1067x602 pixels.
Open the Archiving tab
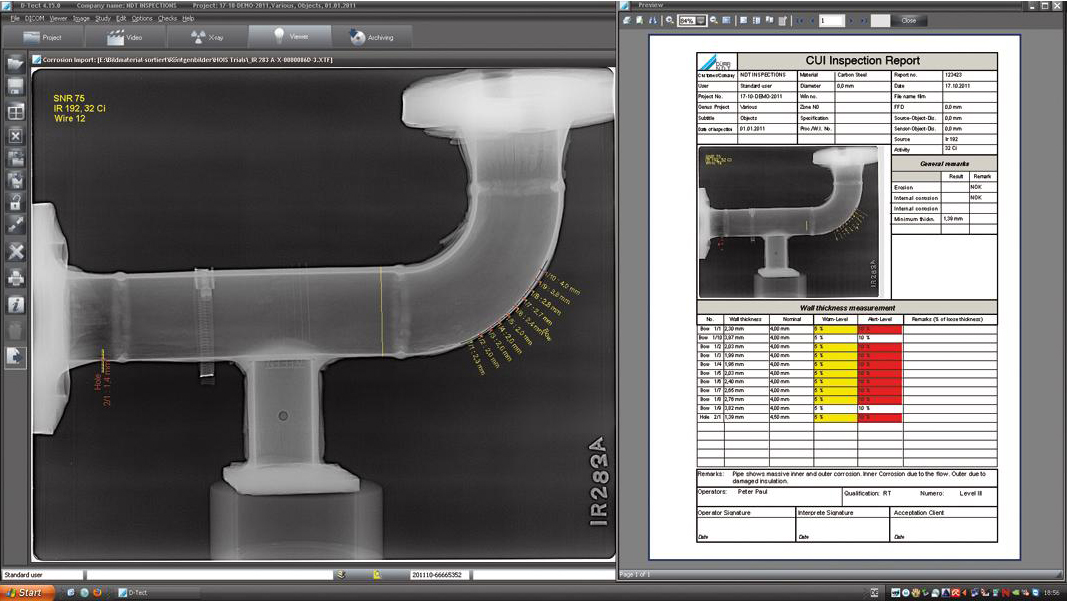(x=371, y=37)
